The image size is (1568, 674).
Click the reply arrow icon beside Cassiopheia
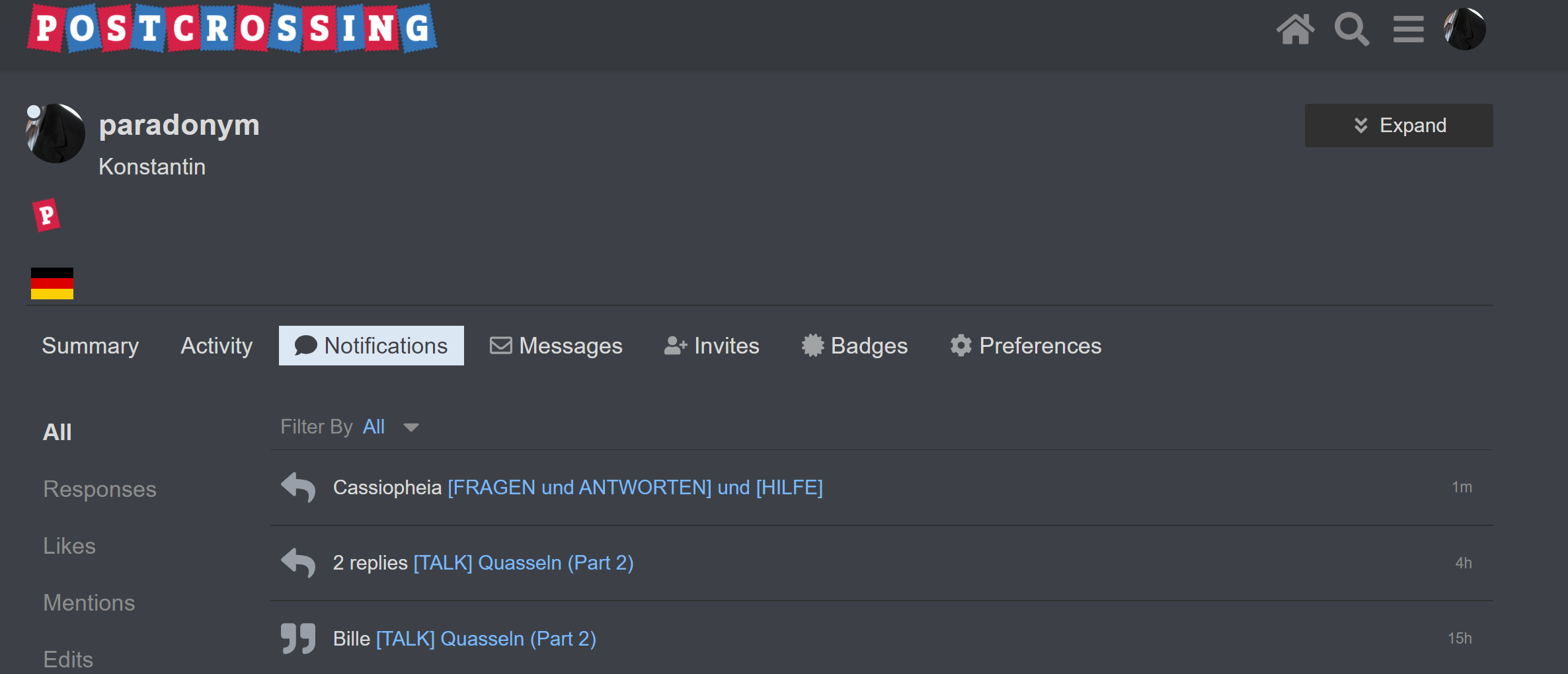pos(298,488)
